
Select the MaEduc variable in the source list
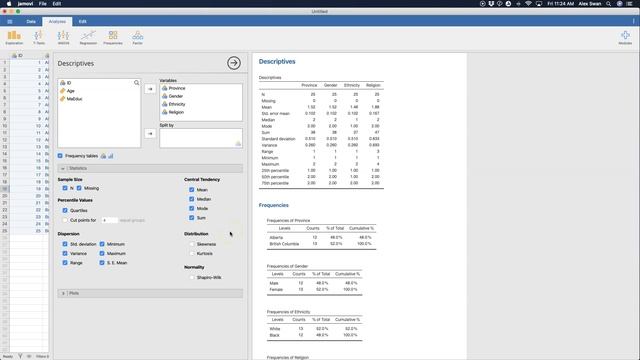[x=74, y=99]
